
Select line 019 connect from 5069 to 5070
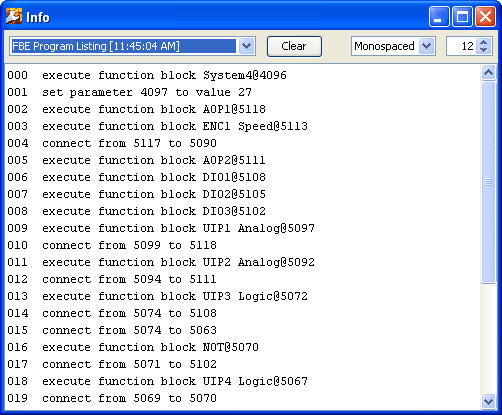click(112, 398)
